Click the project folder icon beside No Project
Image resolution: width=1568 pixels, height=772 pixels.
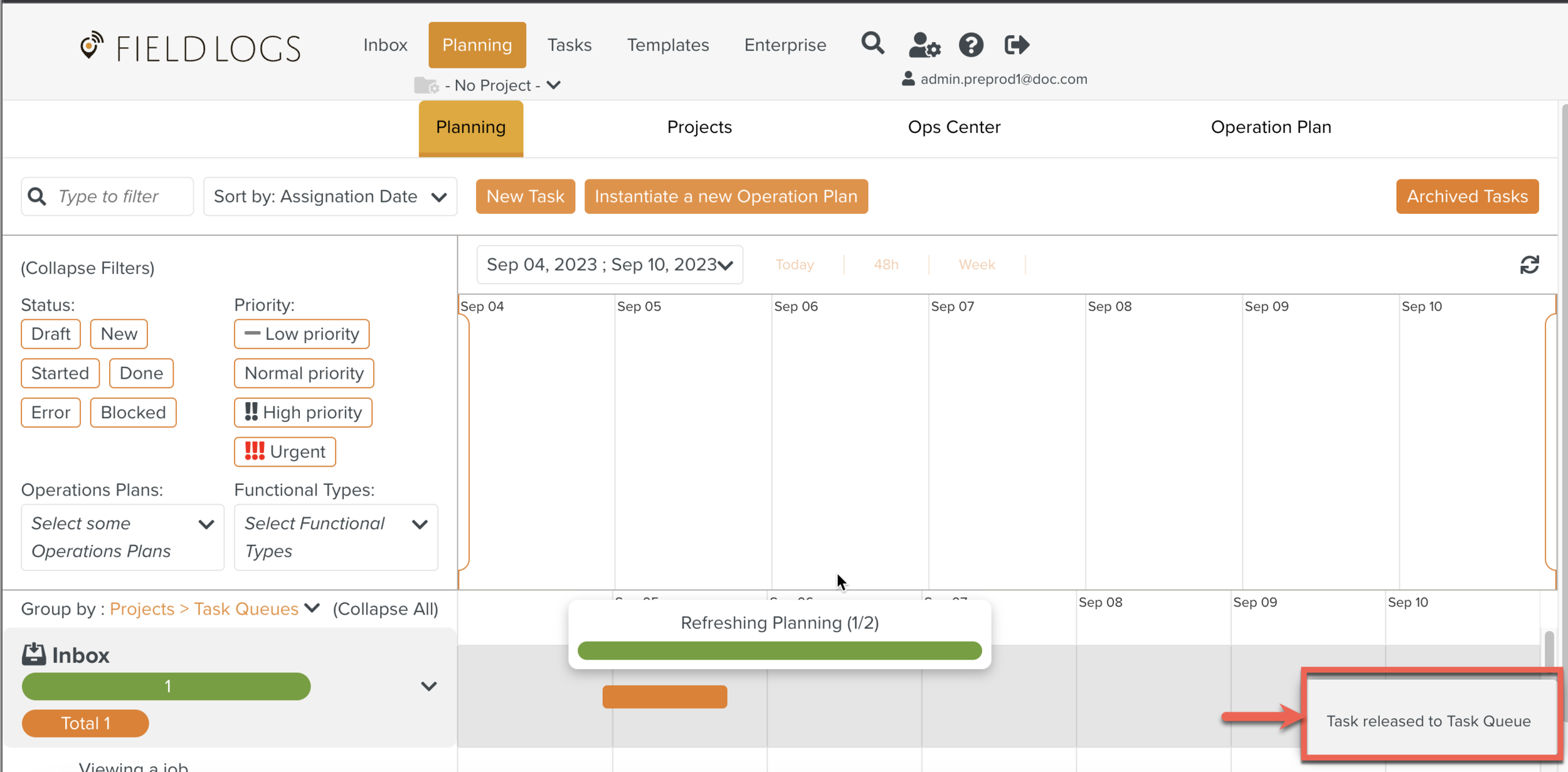click(426, 85)
